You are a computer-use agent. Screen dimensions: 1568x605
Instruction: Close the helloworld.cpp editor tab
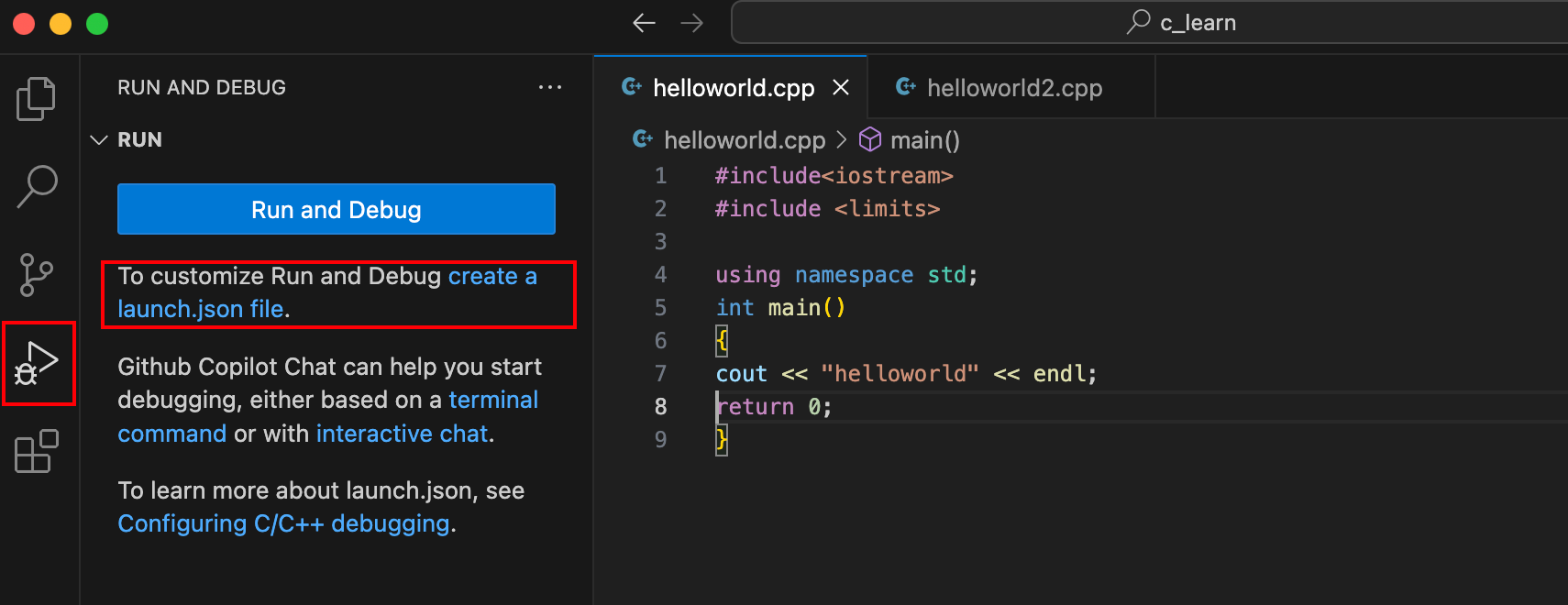pyautogui.click(x=841, y=87)
